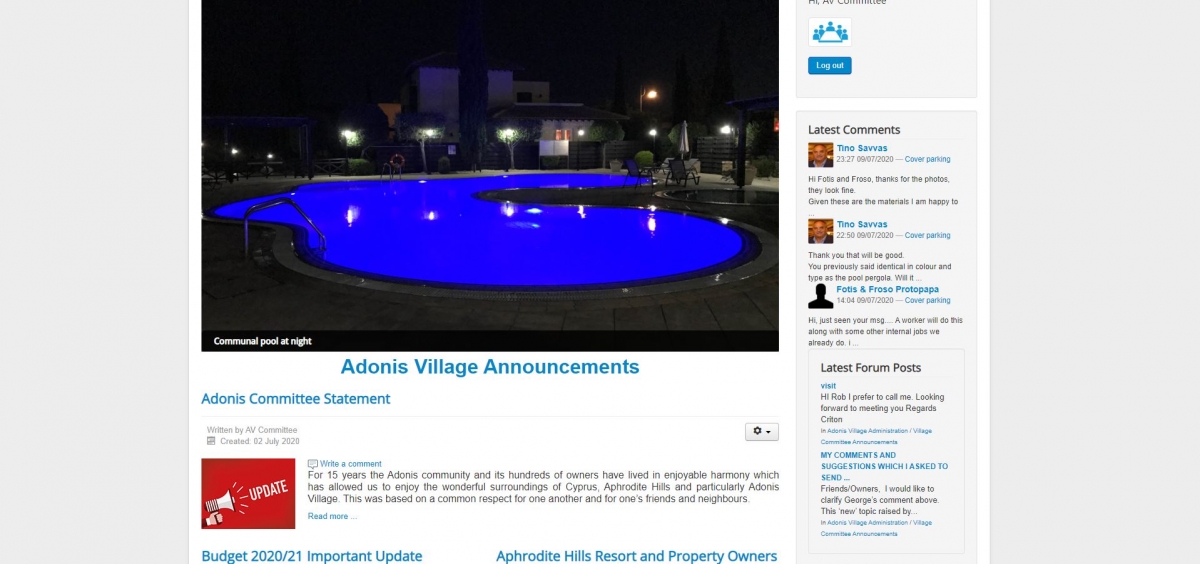Screen dimensions: 1200x564
Task: Open Cover parking link in the 23:27 comment
Action: [x=928, y=159]
